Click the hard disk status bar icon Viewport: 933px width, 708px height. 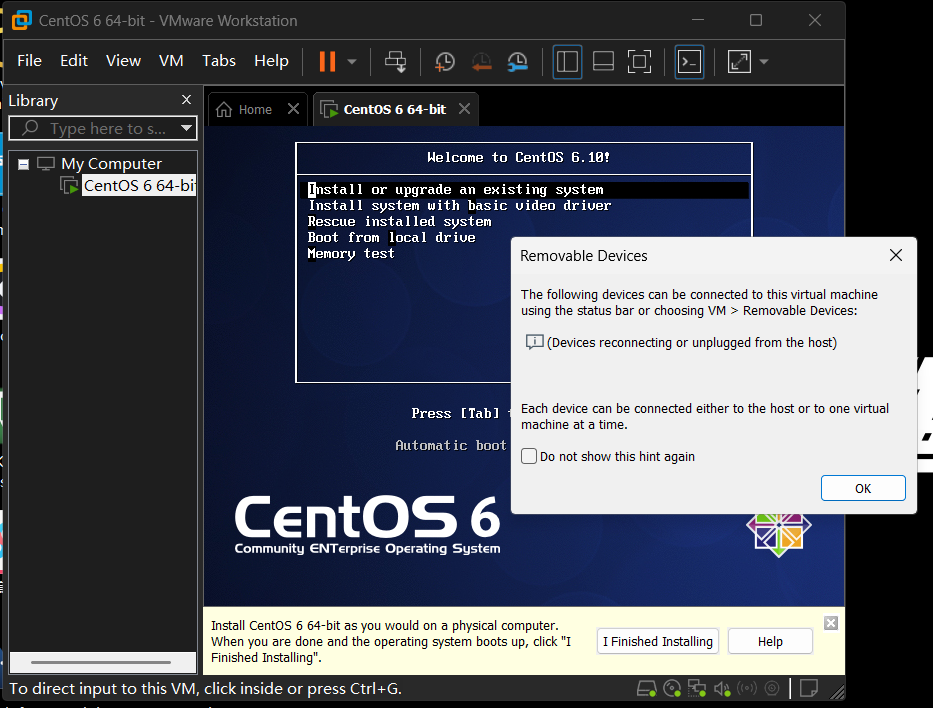(x=646, y=689)
